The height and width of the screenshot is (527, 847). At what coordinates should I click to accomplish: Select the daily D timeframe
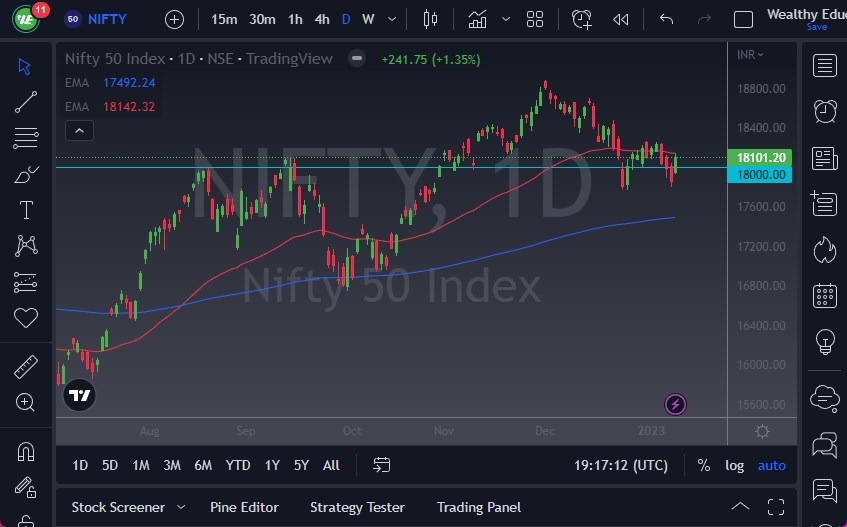pos(346,19)
